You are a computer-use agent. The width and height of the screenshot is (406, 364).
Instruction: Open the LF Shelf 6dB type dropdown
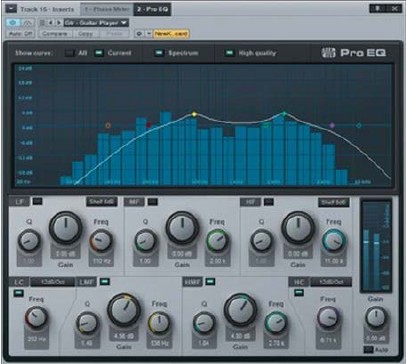point(102,202)
